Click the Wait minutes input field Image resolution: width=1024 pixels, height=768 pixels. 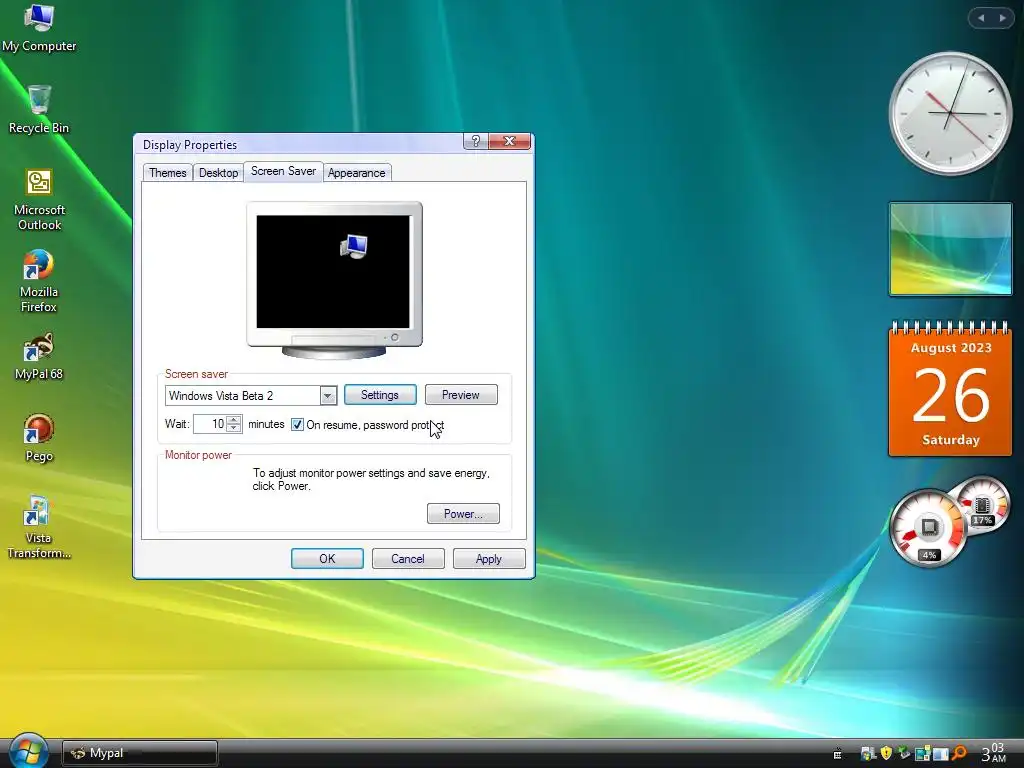pyautogui.click(x=210, y=424)
